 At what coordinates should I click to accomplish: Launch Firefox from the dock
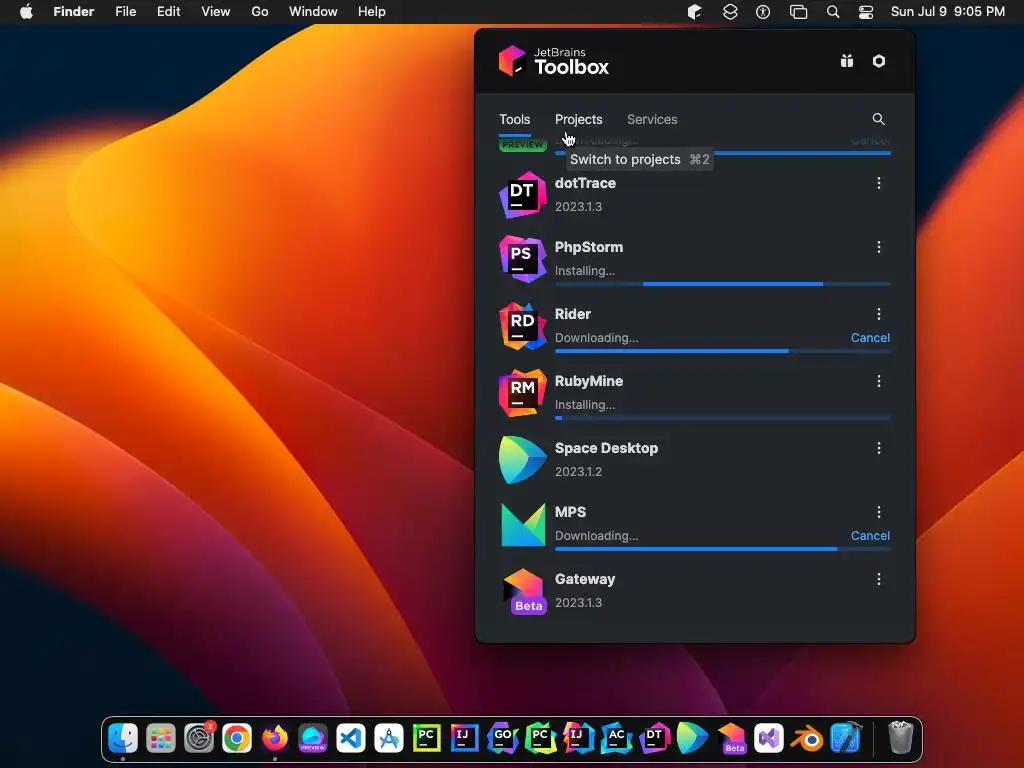(x=275, y=739)
